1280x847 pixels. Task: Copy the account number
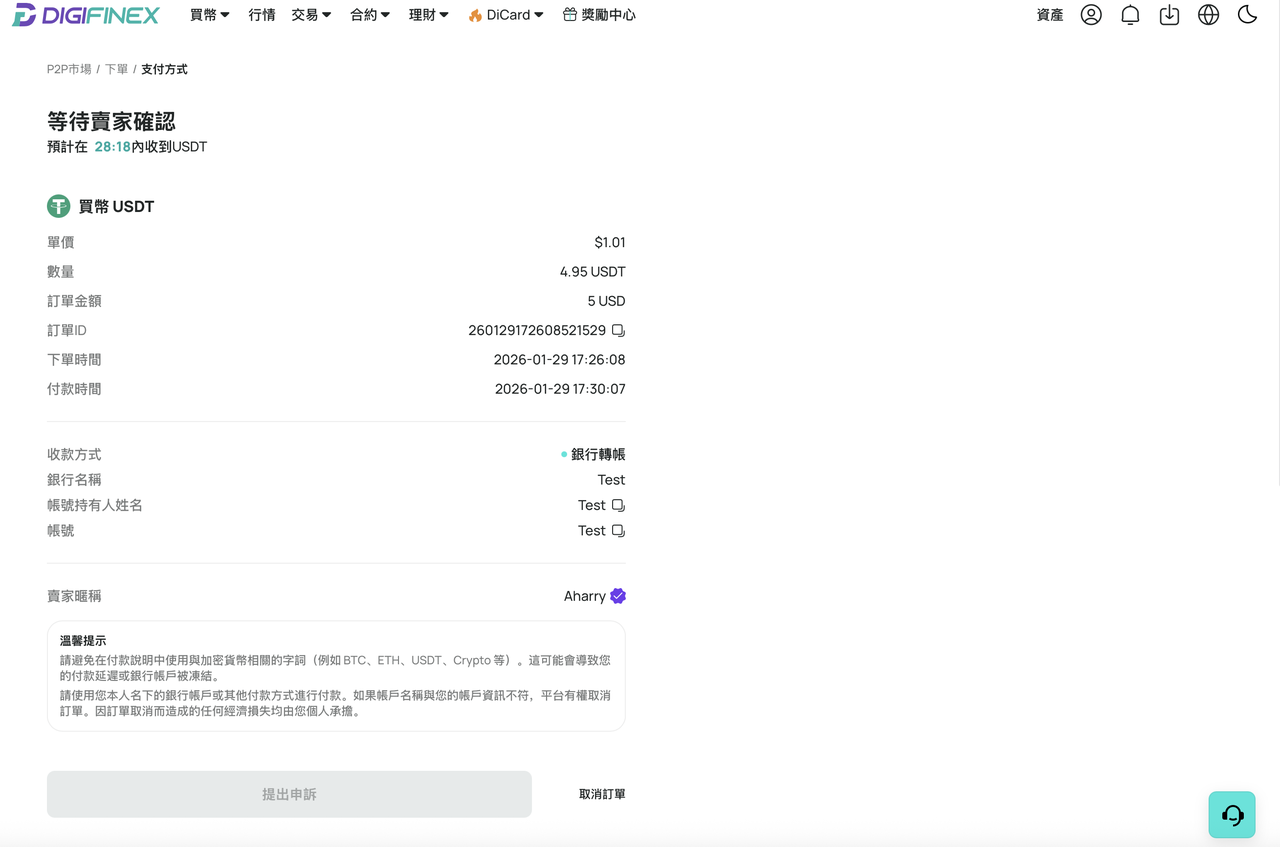point(618,531)
